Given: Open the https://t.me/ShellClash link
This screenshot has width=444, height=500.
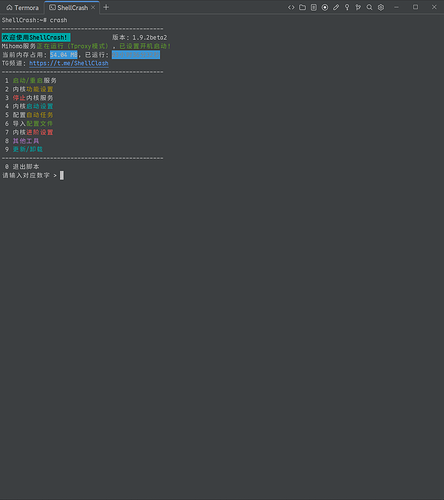Looking at the screenshot, I should (x=69, y=63).
